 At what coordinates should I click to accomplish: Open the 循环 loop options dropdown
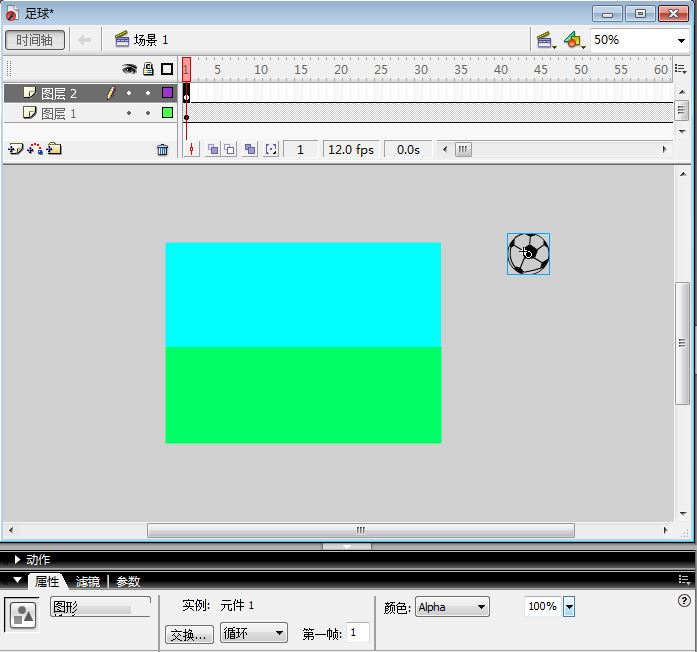click(x=254, y=633)
